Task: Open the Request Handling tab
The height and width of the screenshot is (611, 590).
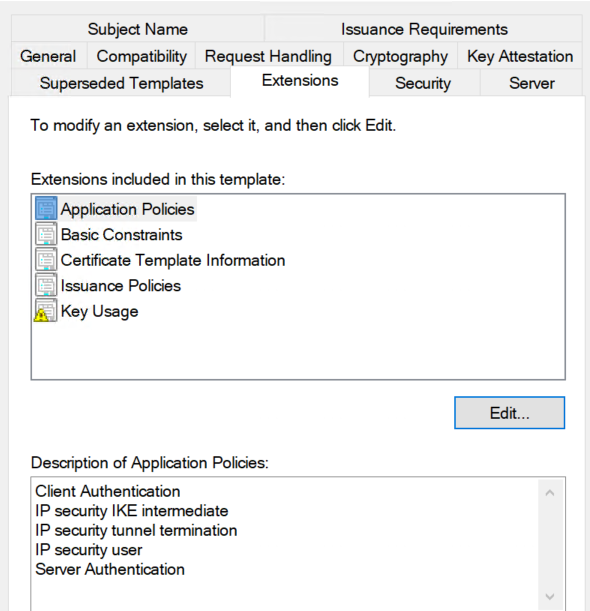Action: (x=269, y=56)
